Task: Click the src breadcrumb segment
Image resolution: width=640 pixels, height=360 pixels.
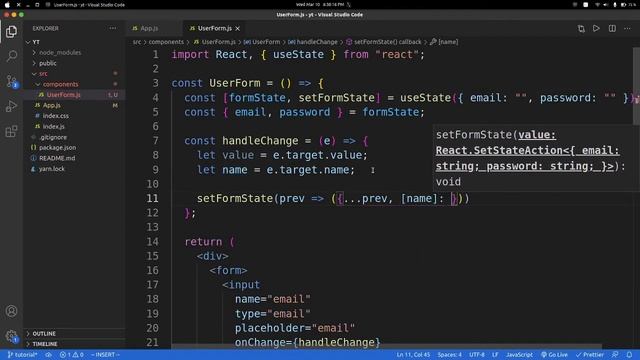Action: coord(137,42)
